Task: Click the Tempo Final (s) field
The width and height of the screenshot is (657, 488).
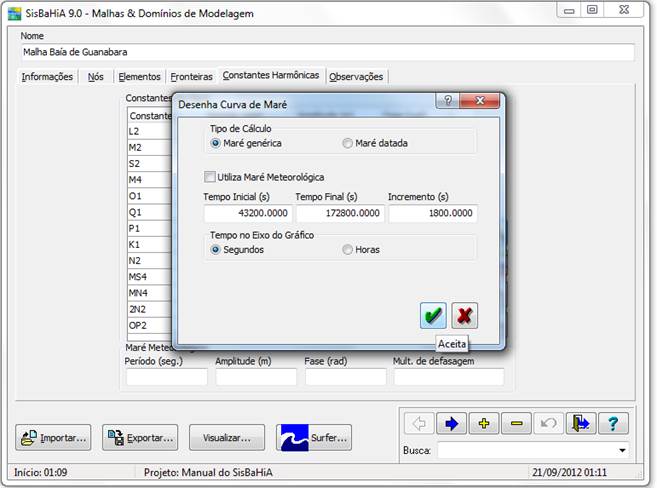Action: [x=340, y=213]
